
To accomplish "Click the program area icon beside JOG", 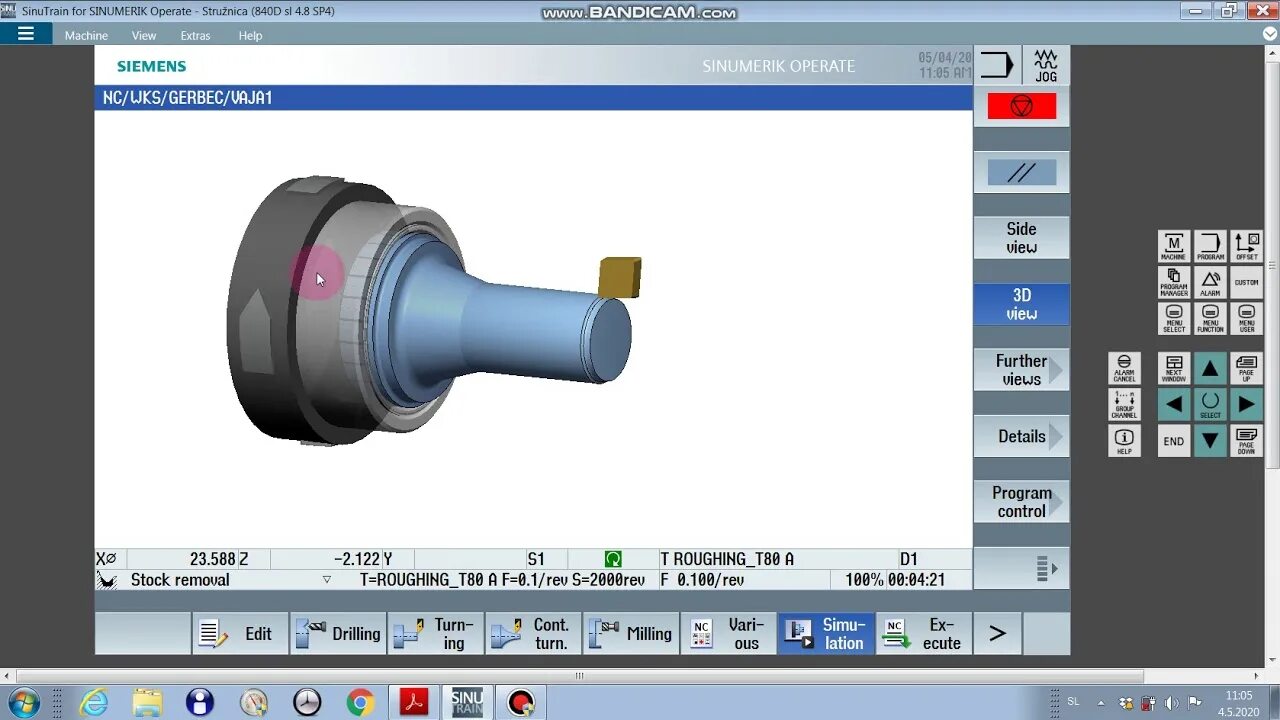I will coord(997,65).
